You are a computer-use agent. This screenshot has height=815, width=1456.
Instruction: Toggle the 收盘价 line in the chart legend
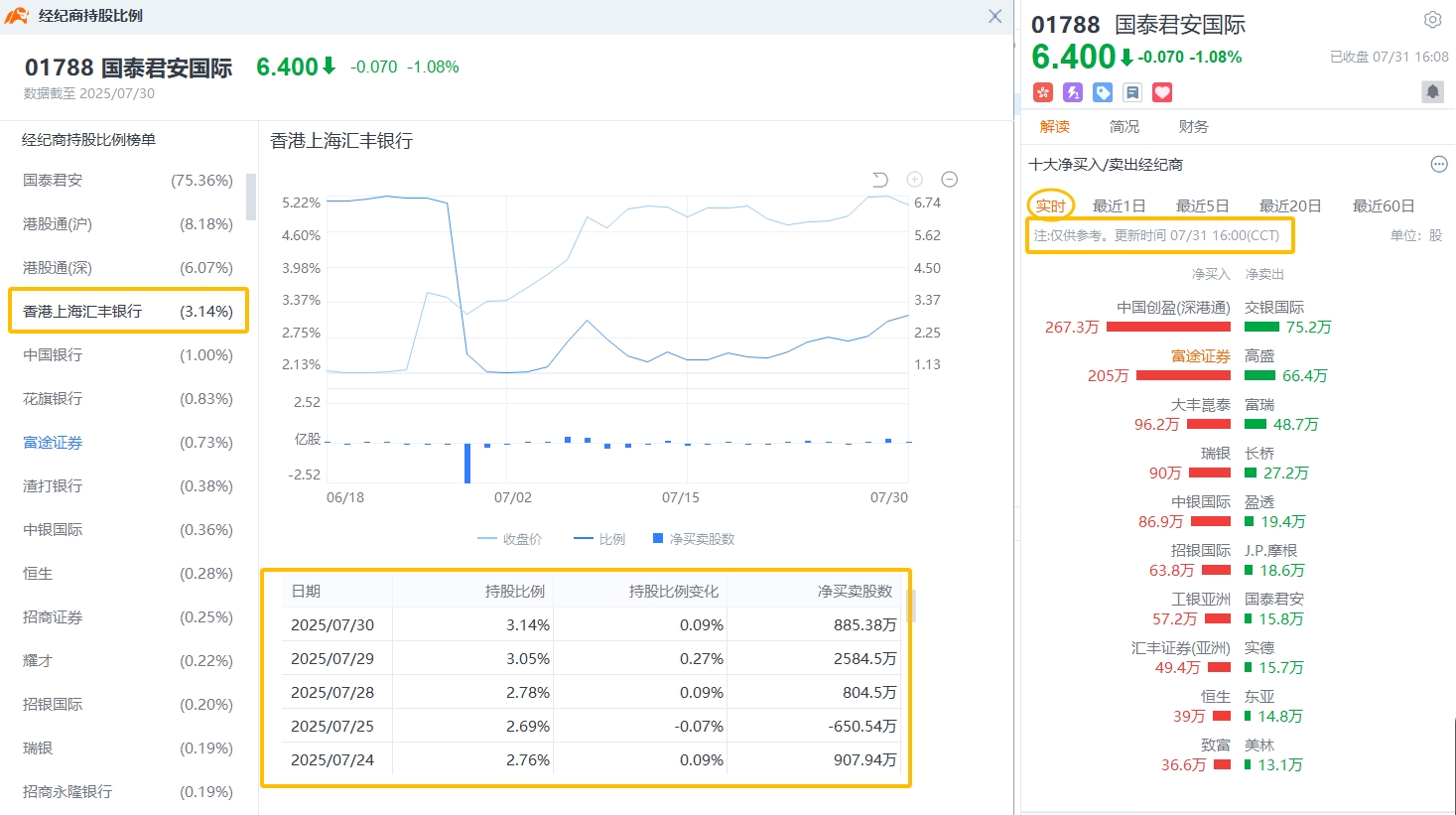point(509,539)
